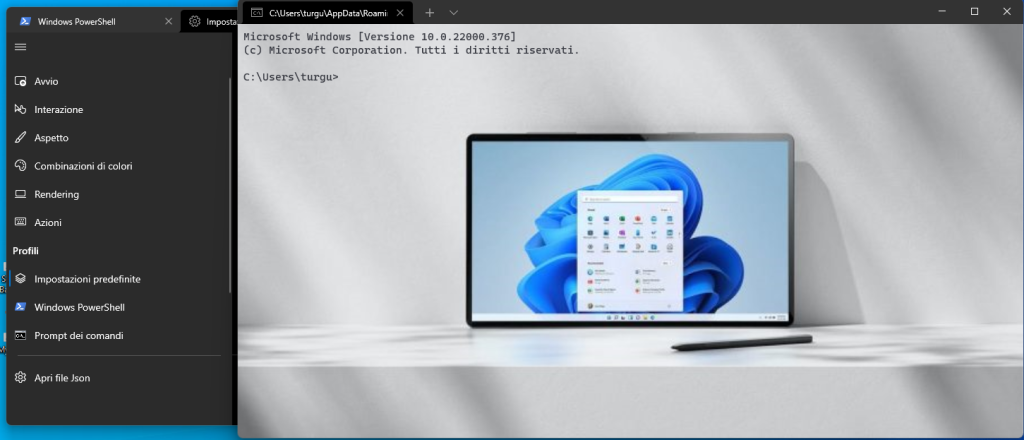Click the settings sidebar vertical scrollbar

coord(231,180)
